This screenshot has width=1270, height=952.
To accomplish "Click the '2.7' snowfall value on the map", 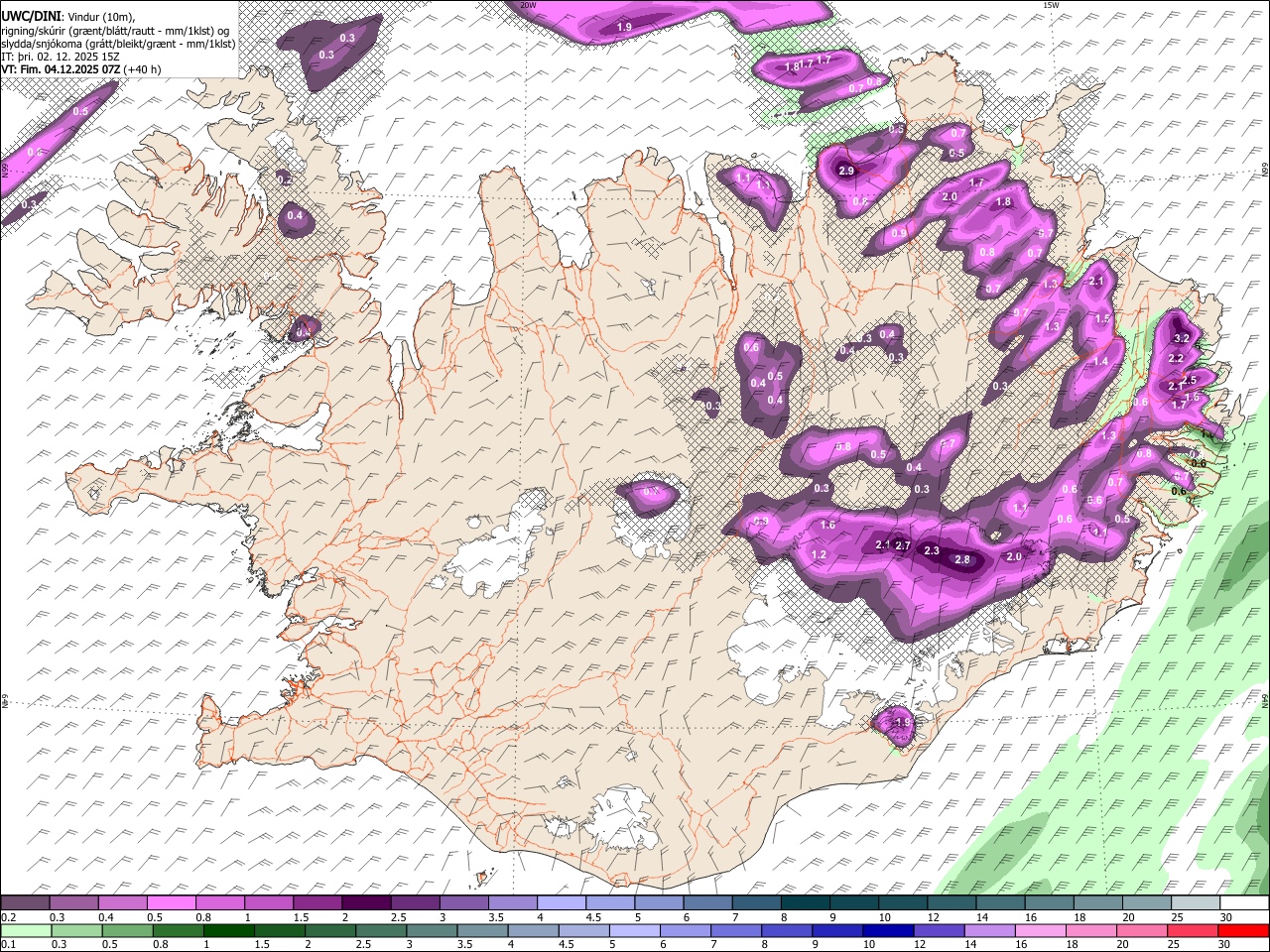I will [x=903, y=545].
